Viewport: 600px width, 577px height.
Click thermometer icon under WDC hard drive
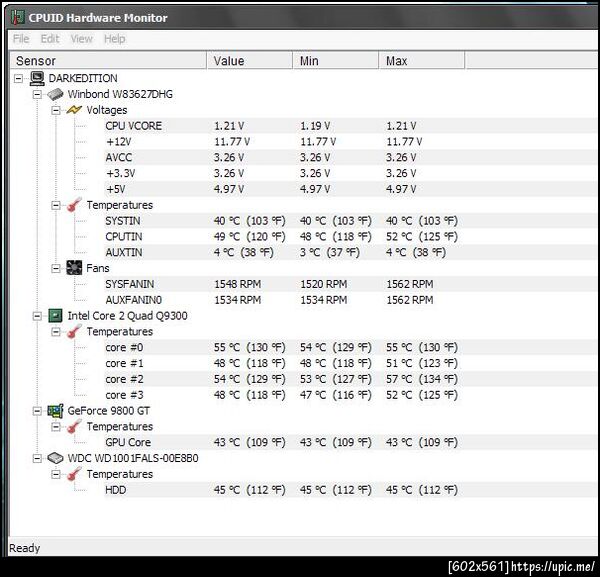[74, 474]
